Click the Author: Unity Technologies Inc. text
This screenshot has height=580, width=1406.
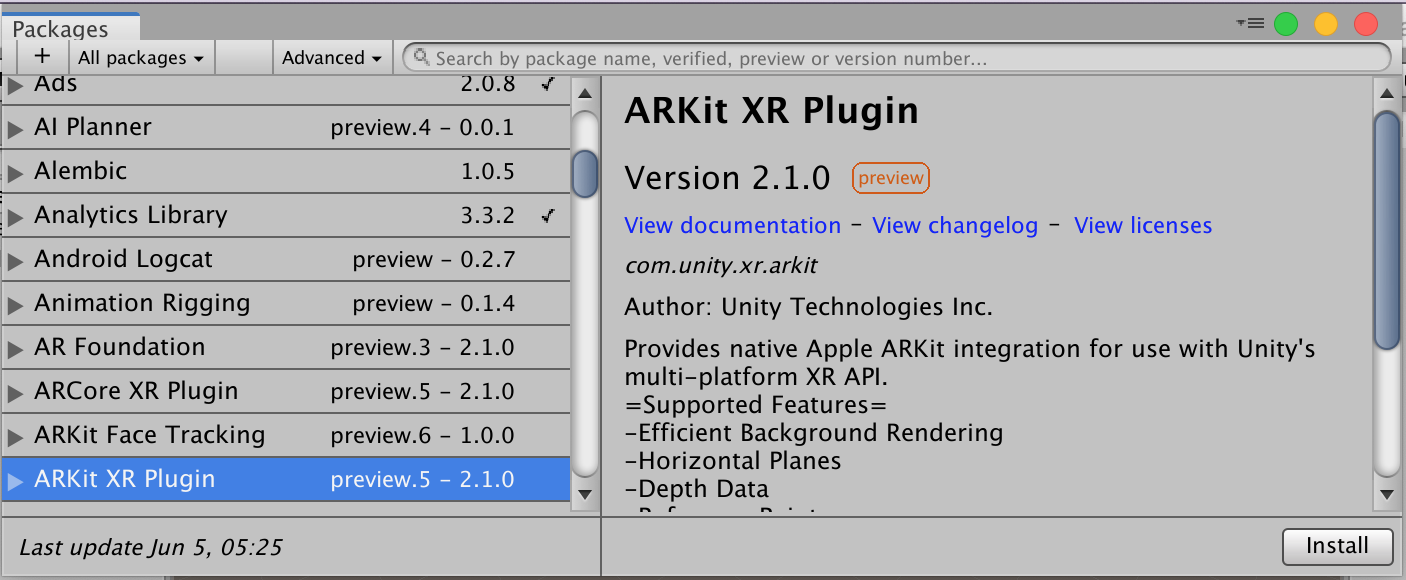point(809,307)
